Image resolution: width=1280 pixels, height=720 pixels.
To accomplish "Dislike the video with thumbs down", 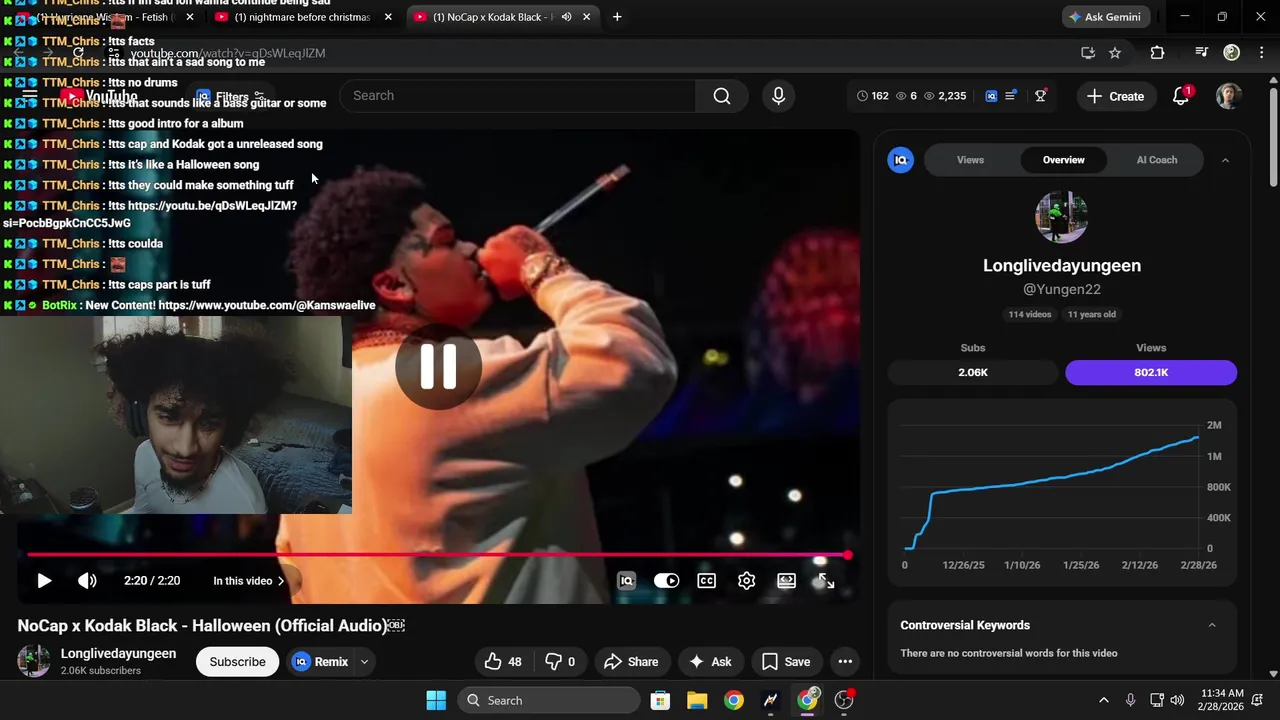I will 560,662.
